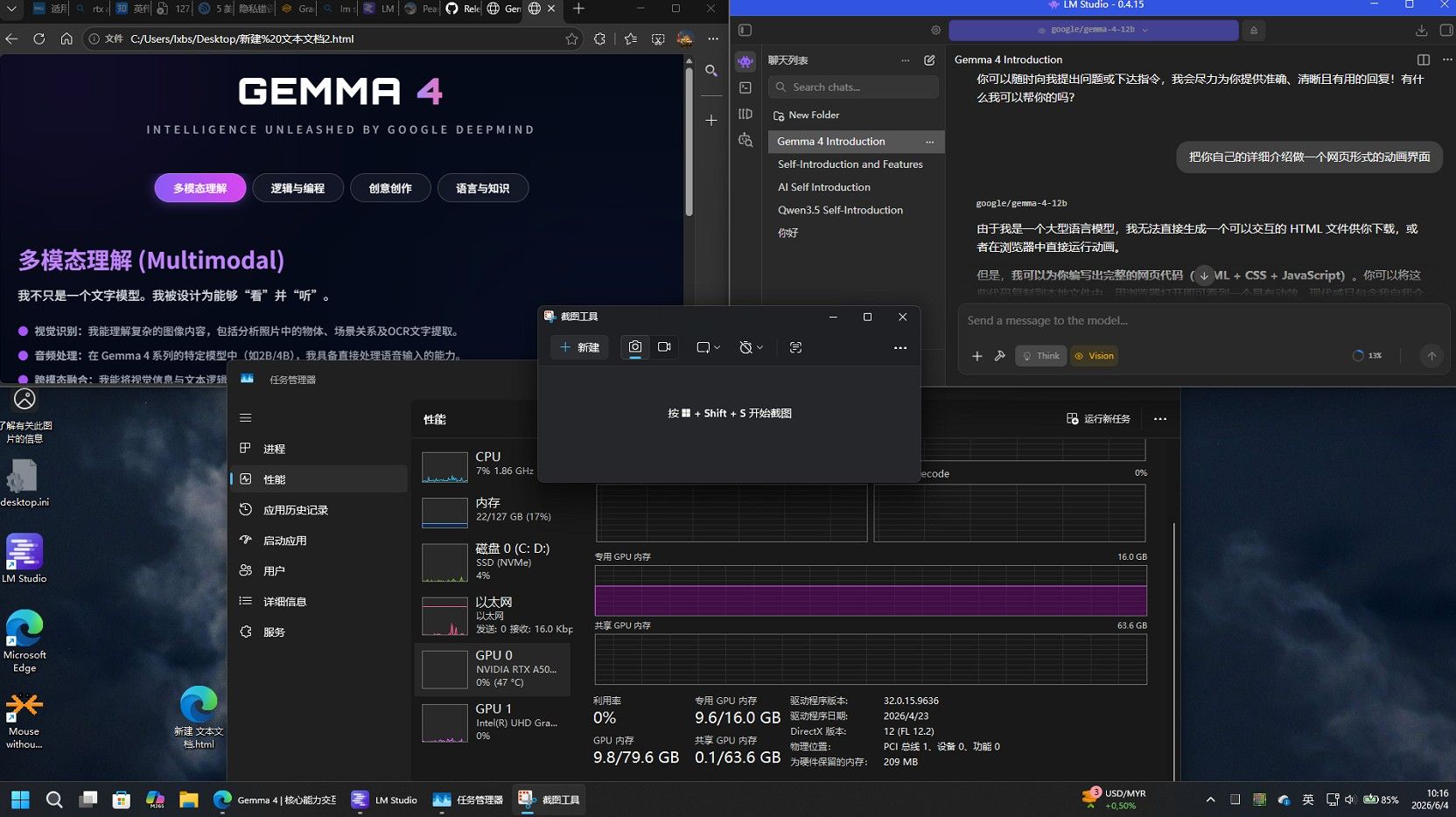Open Task Manager hamburger navigation menu
The image size is (1456, 817).
[x=246, y=418]
